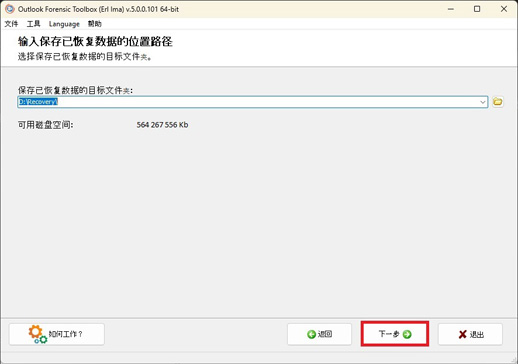Expand the destination folder dropdown arrow
The width and height of the screenshot is (518, 364).
click(x=483, y=102)
